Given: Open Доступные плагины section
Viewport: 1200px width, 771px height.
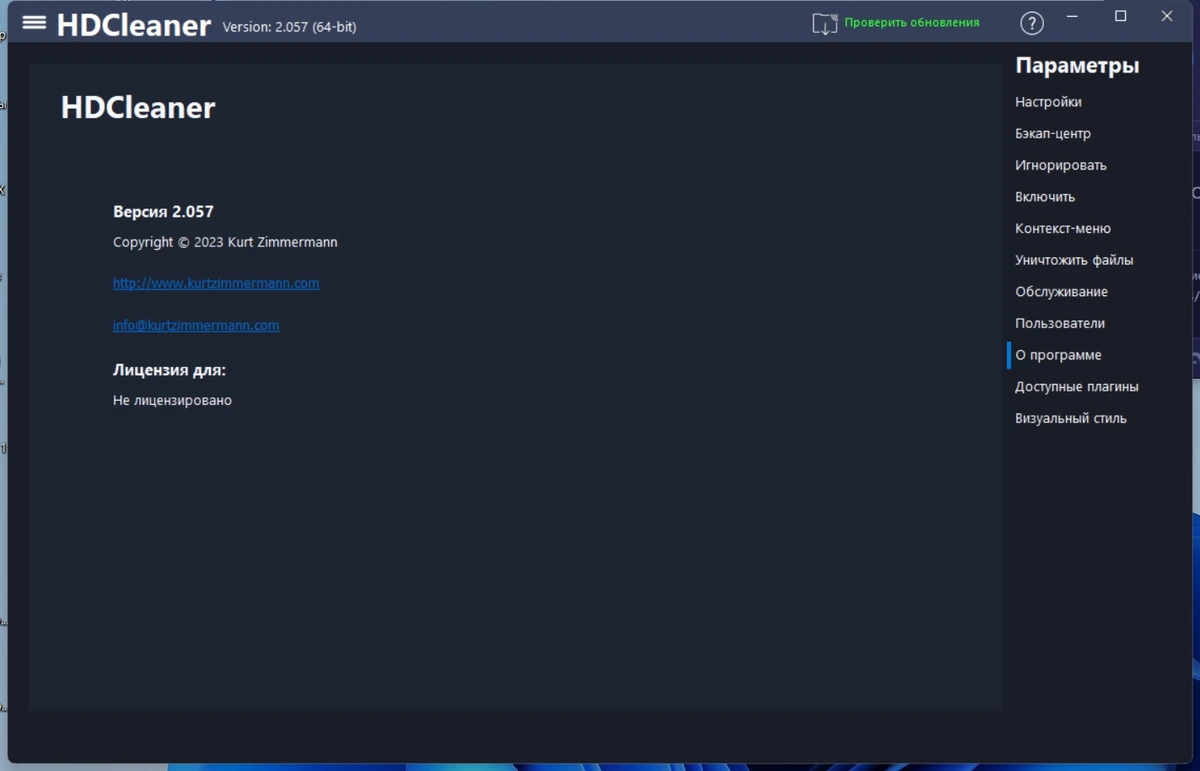Looking at the screenshot, I should (x=1077, y=387).
